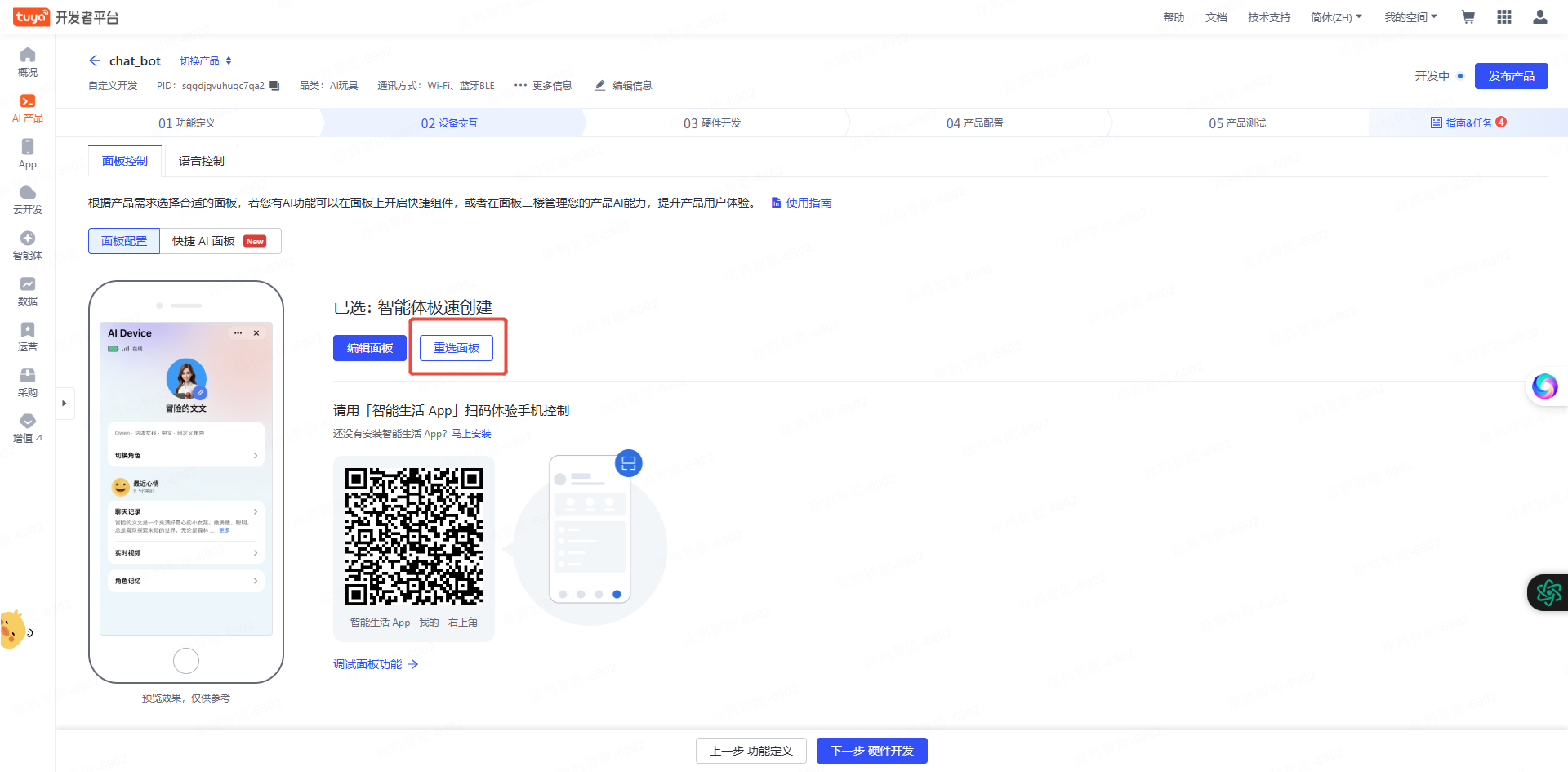1568x772 pixels.
Task: Open the 云开发 cloud sidebar item
Action: pyautogui.click(x=28, y=199)
